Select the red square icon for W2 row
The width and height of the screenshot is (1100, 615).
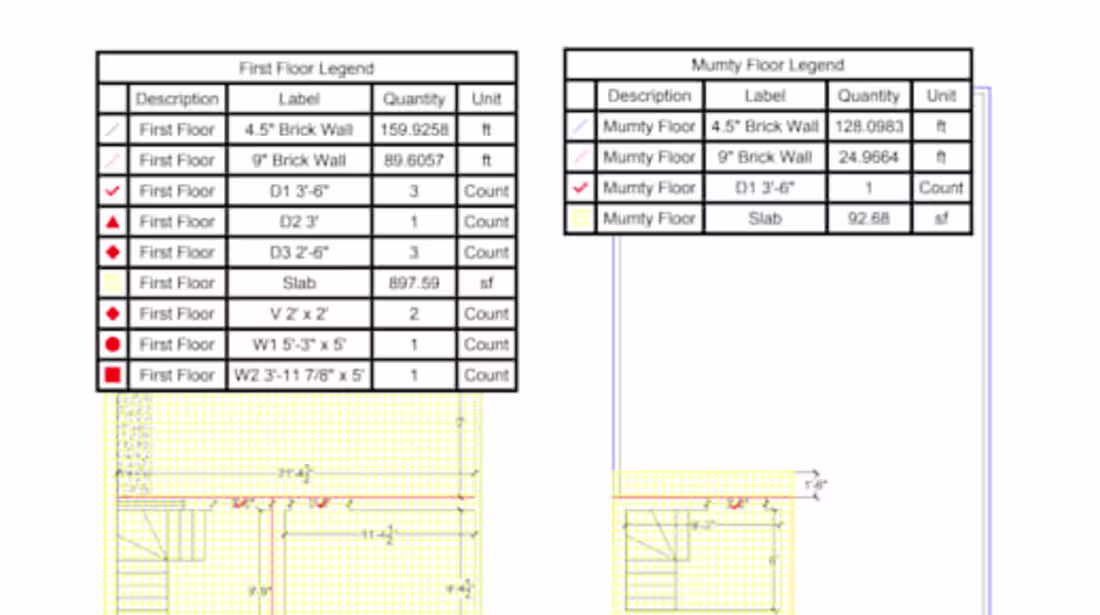click(113, 375)
